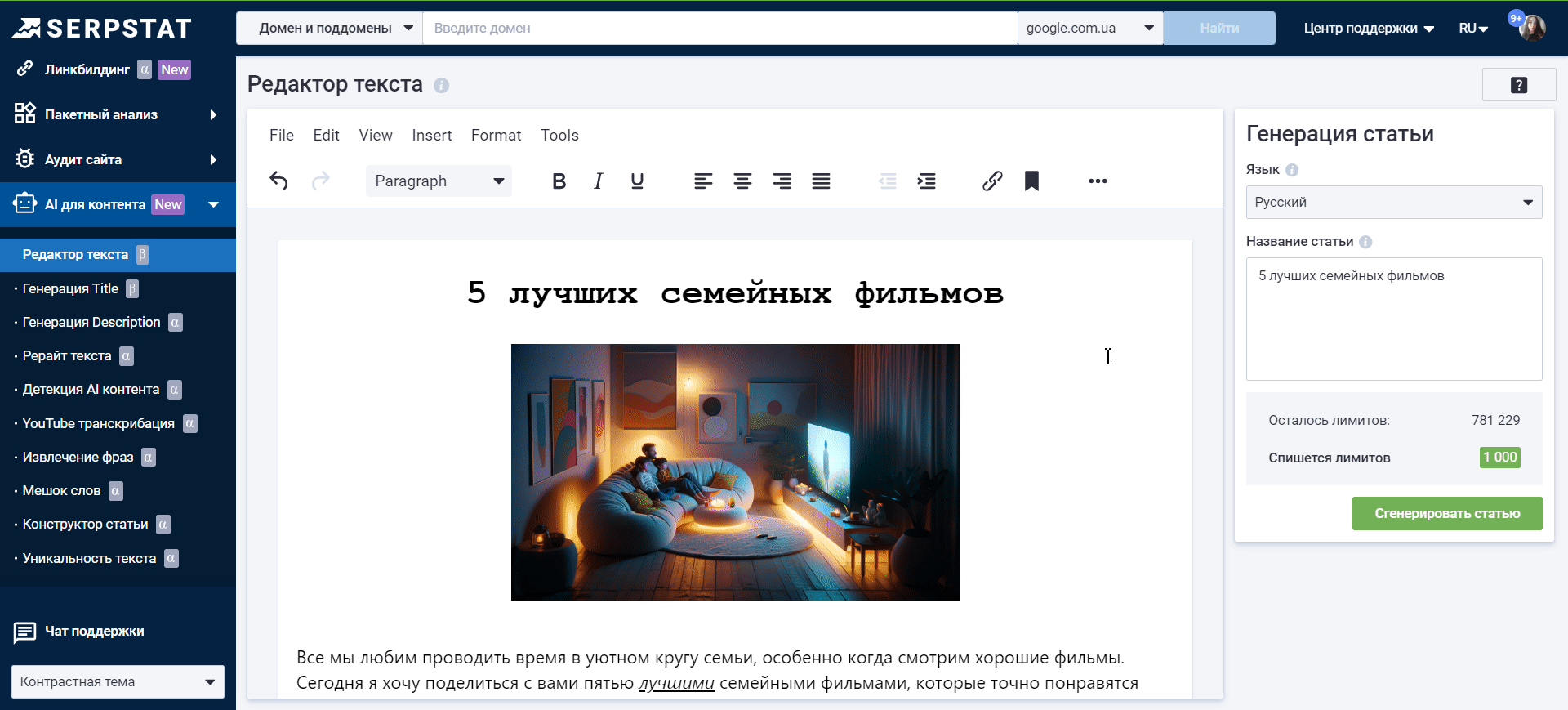Align text to the right
Viewport: 1568px width, 710px height.
pyautogui.click(x=782, y=181)
